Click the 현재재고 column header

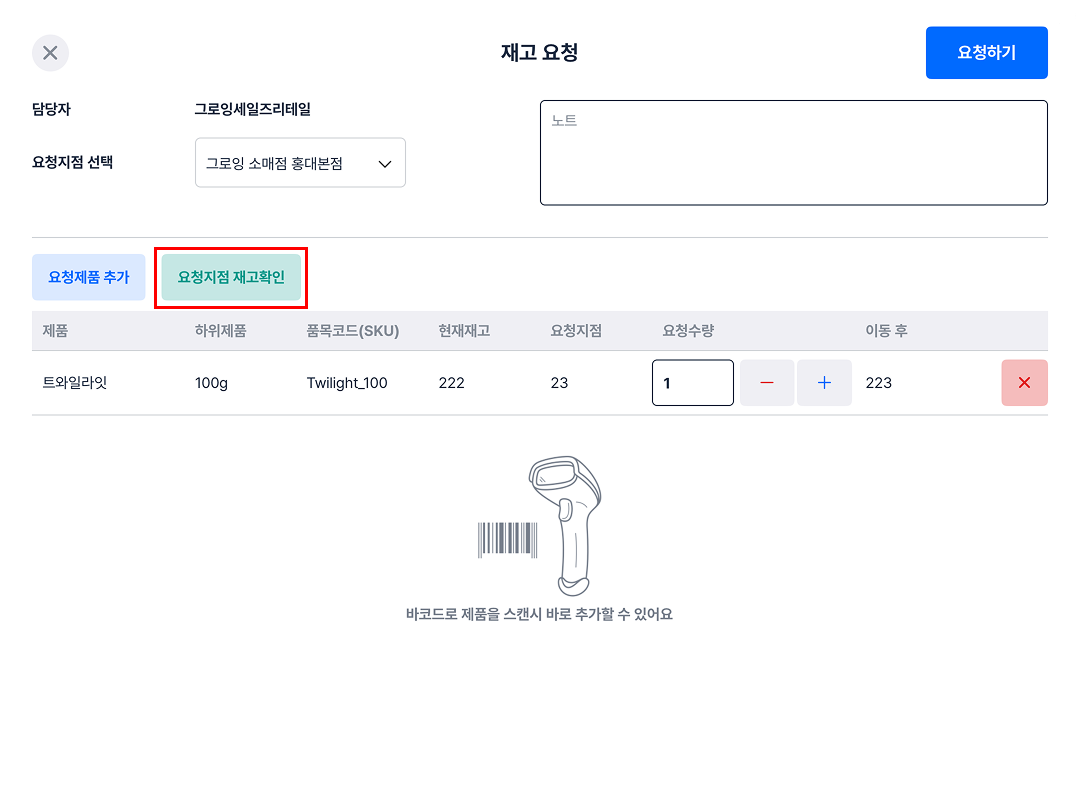coord(464,331)
